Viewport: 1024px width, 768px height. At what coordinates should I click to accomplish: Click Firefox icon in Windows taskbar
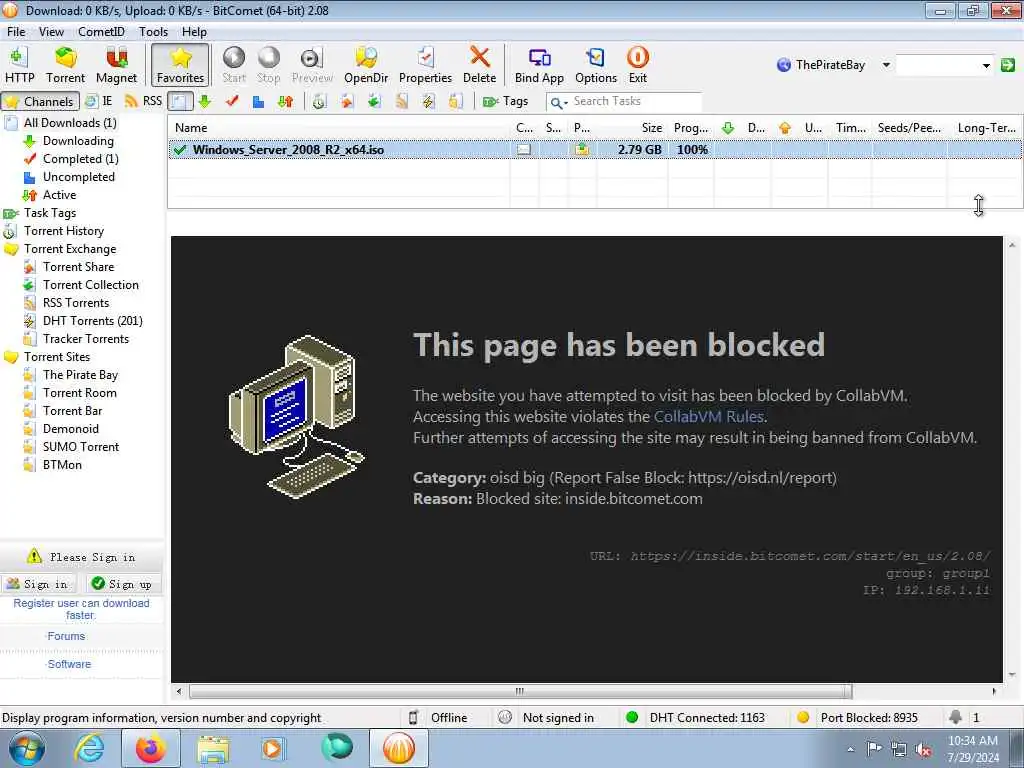coord(150,748)
